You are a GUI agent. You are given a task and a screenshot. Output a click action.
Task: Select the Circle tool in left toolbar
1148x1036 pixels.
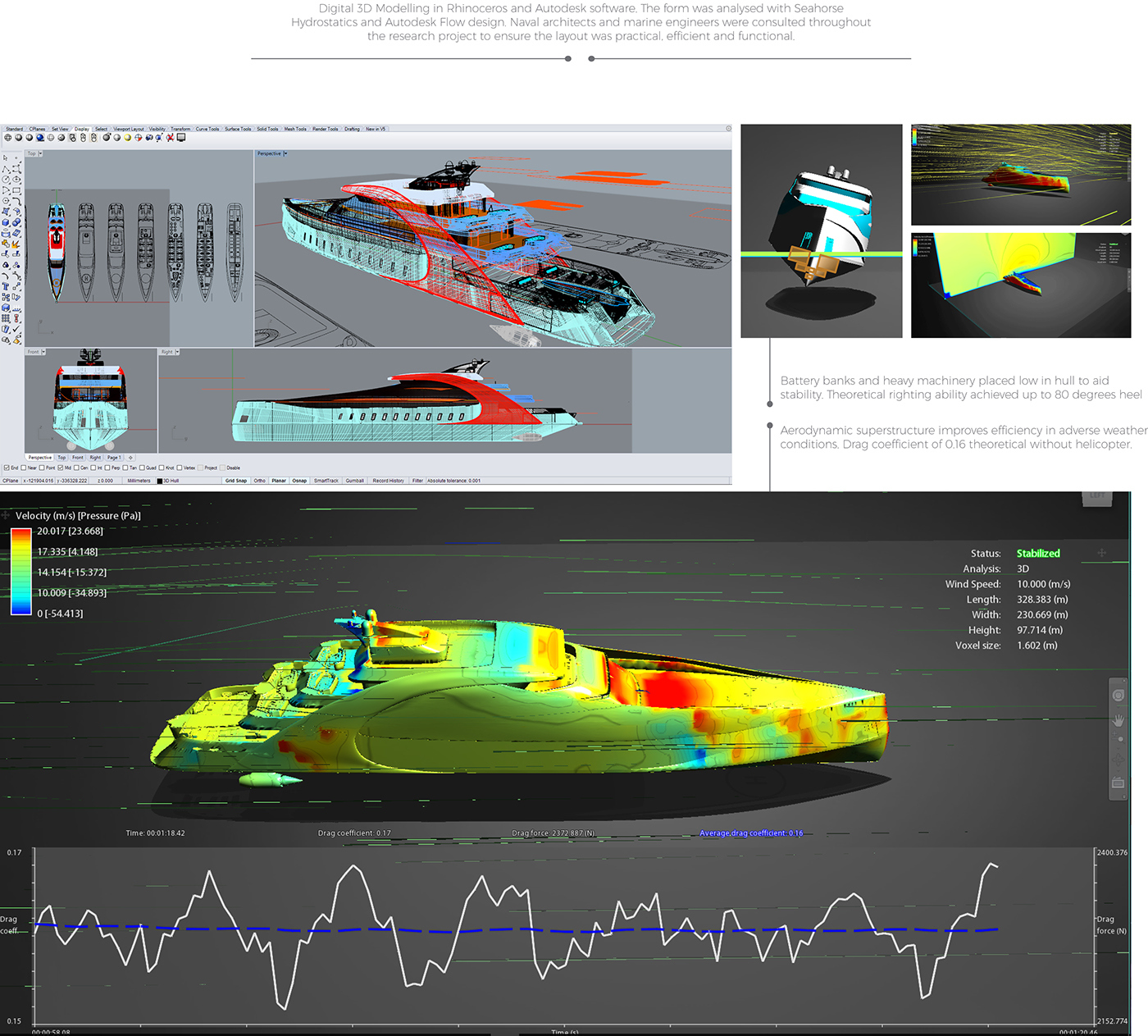6,180
